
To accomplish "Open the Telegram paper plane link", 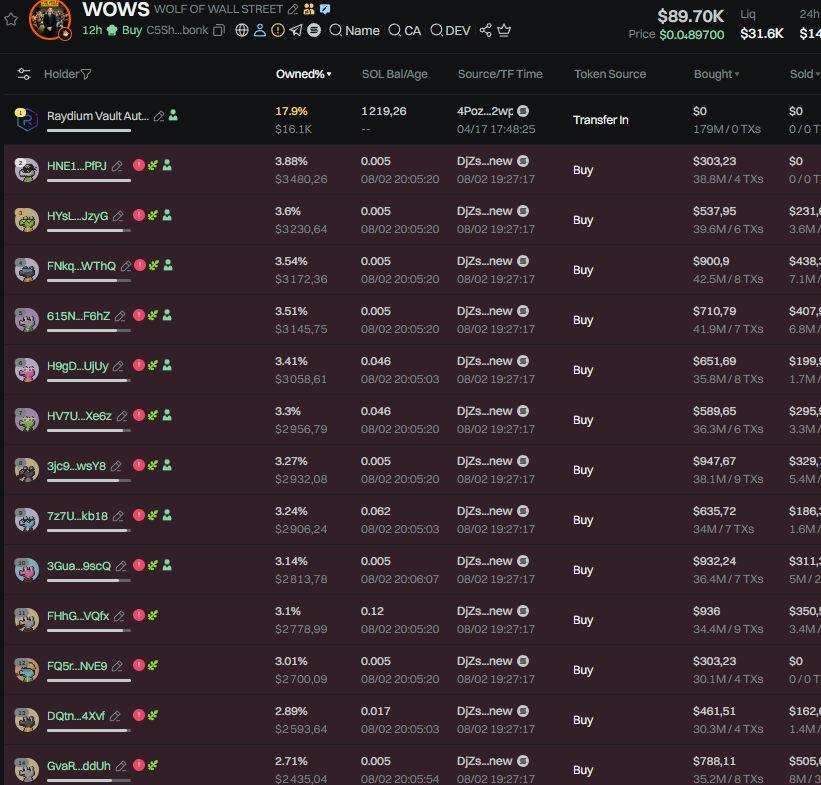I will 296,30.
